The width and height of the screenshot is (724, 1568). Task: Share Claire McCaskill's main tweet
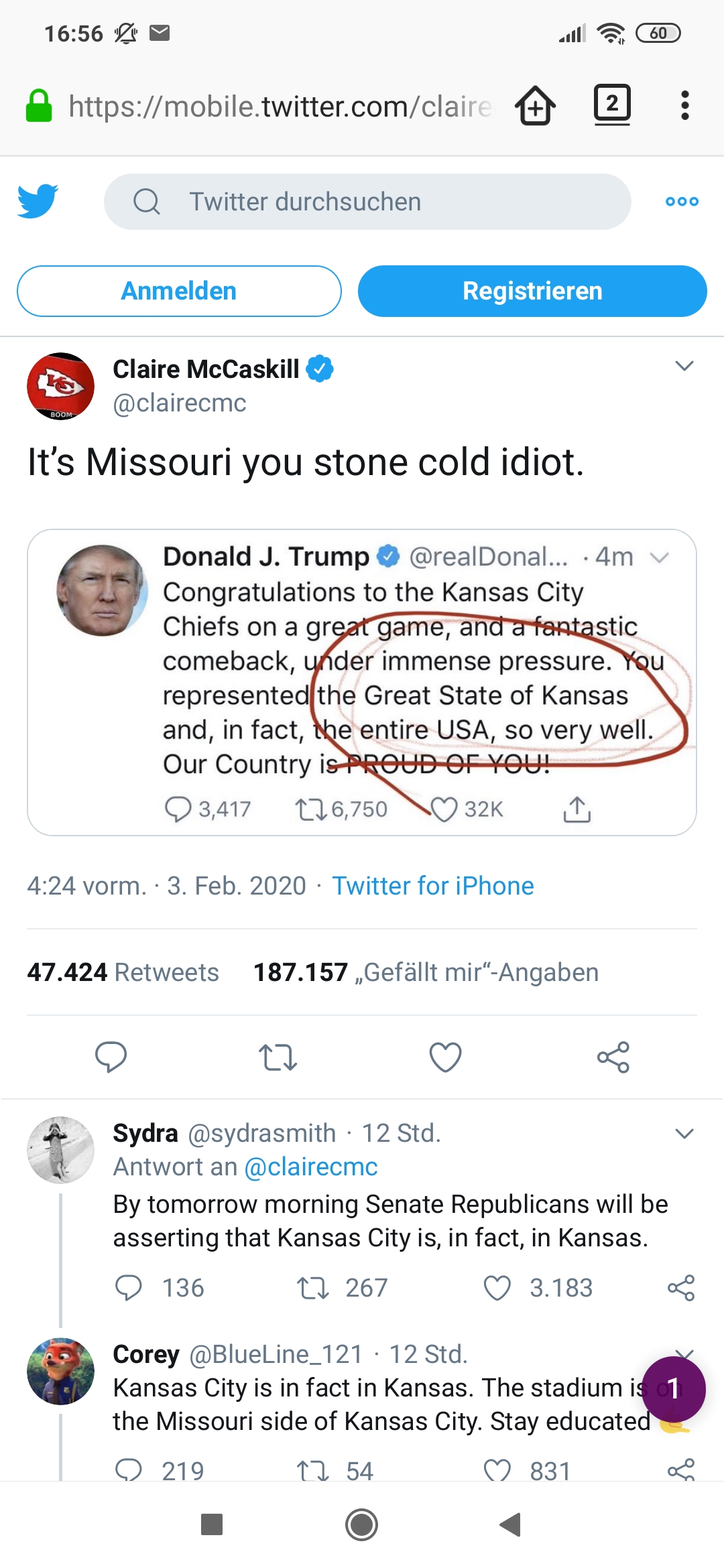613,1057
